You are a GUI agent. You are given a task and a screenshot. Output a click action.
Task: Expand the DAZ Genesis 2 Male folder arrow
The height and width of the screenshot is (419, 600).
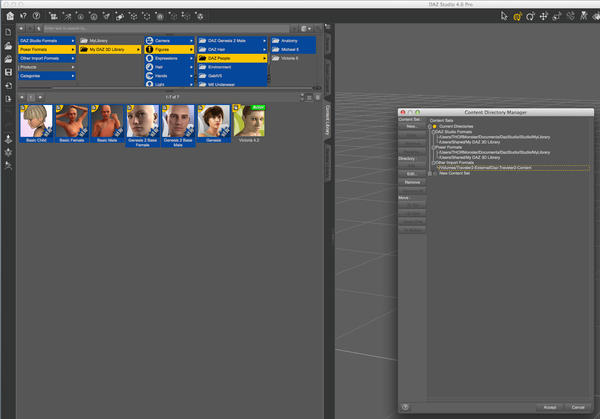click(264, 41)
